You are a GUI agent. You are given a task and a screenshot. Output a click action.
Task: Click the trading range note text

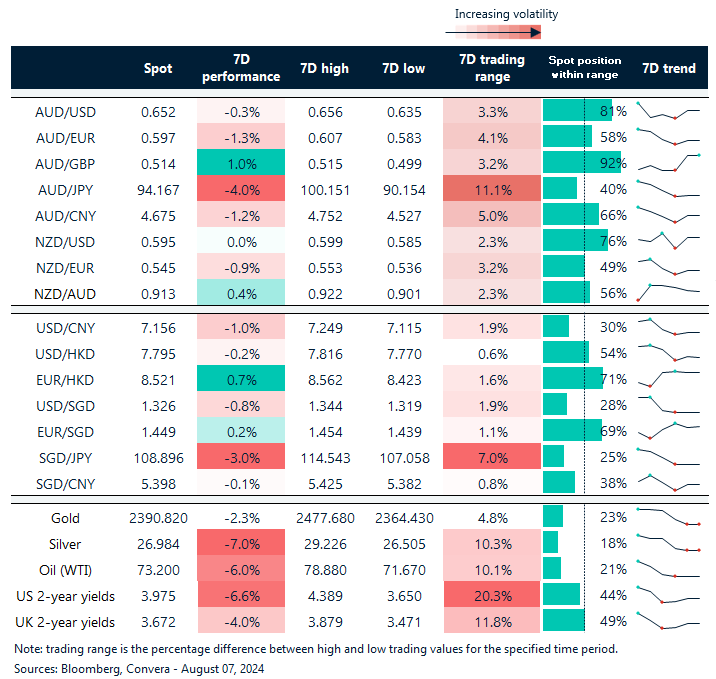tap(316, 649)
